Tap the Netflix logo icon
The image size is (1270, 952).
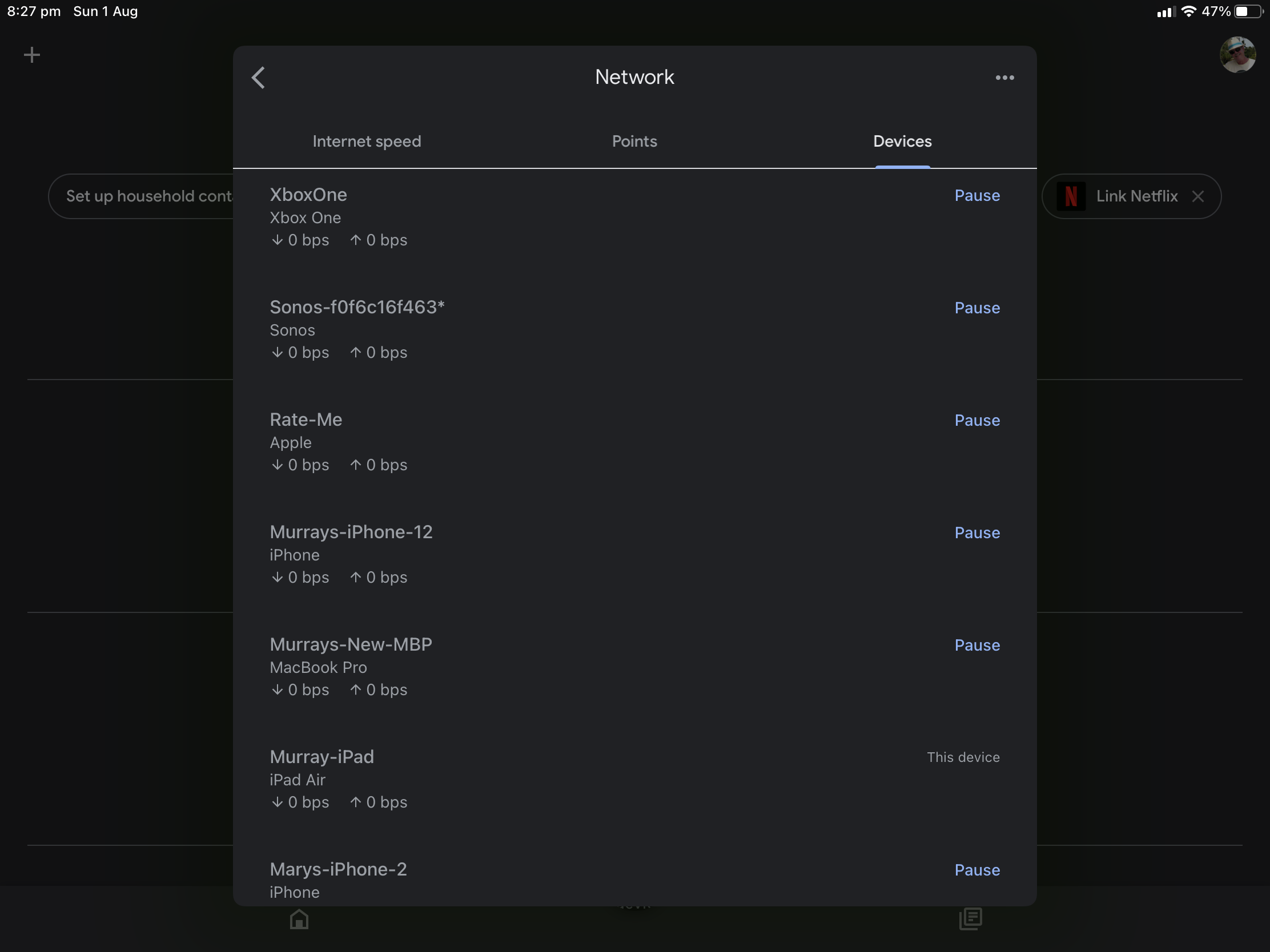[1071, 196]
